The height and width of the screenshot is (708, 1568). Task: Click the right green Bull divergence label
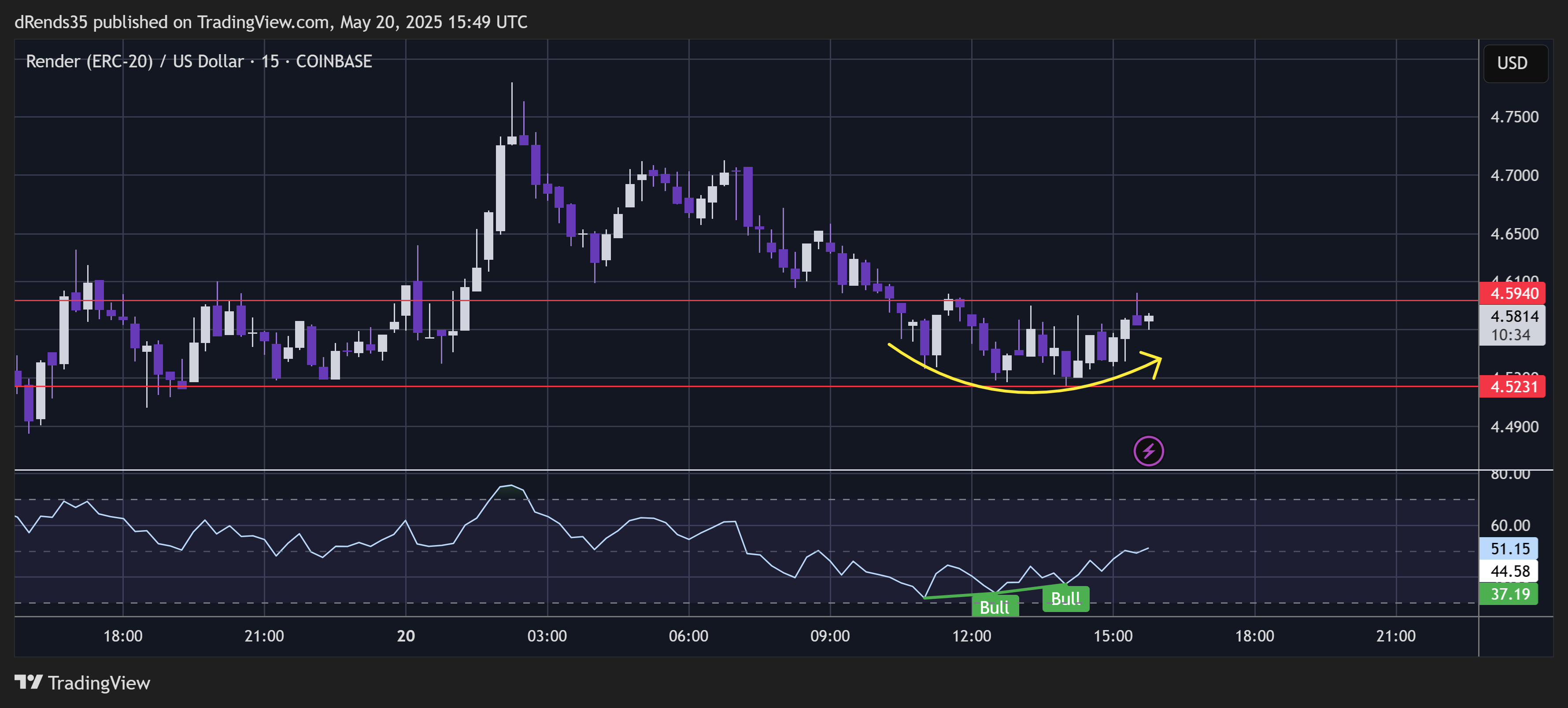1065,599
